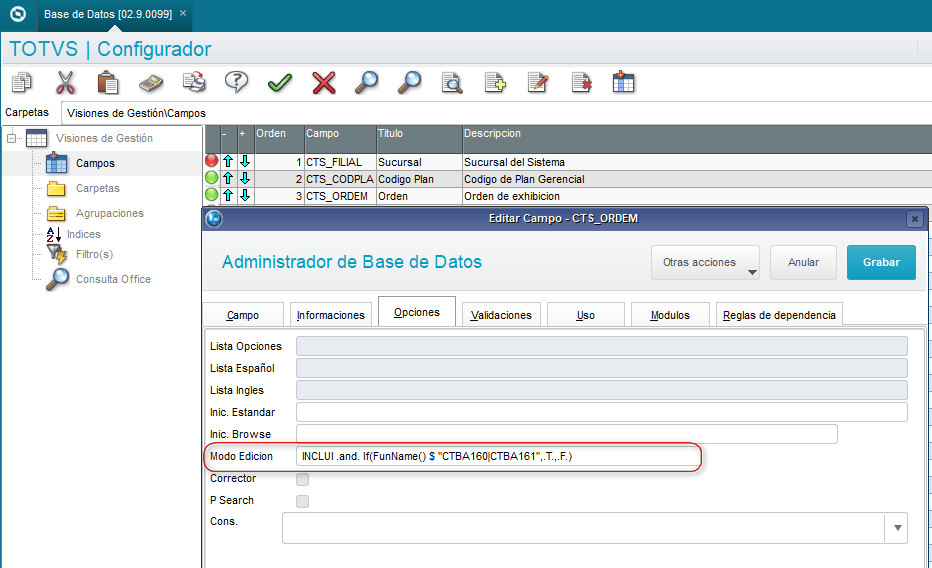Click the table fields toolbar icon
Screen dimensions: 932x568
pos(624,82)
